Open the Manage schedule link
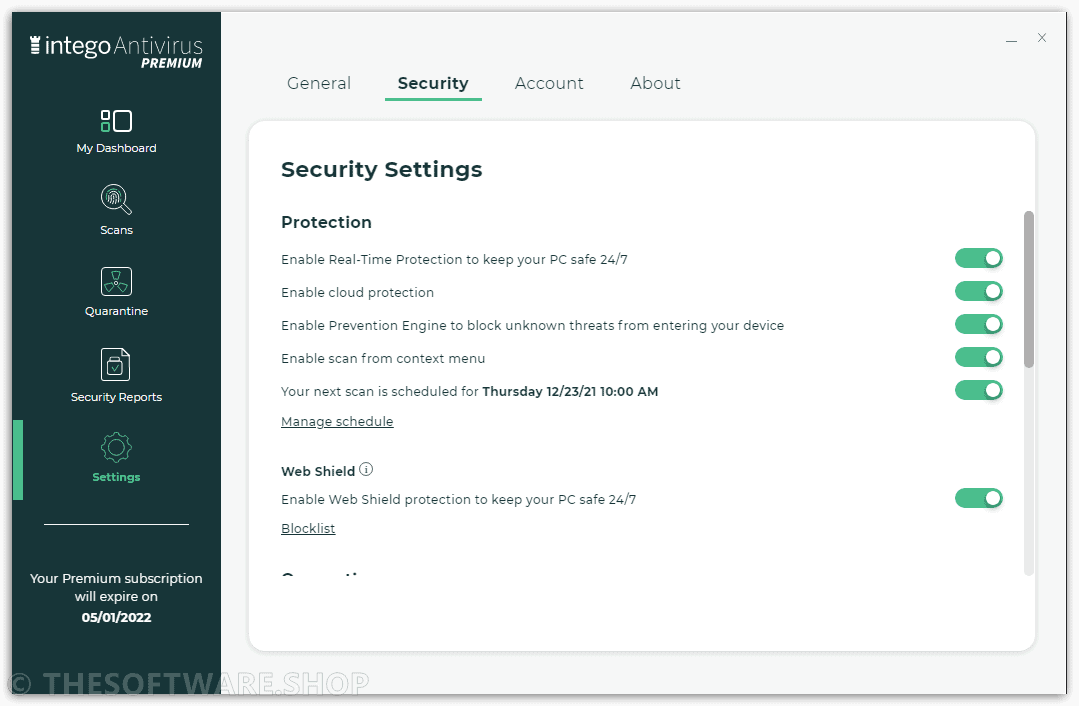This screenshot has width=1079, height=706. coord(337,421)
